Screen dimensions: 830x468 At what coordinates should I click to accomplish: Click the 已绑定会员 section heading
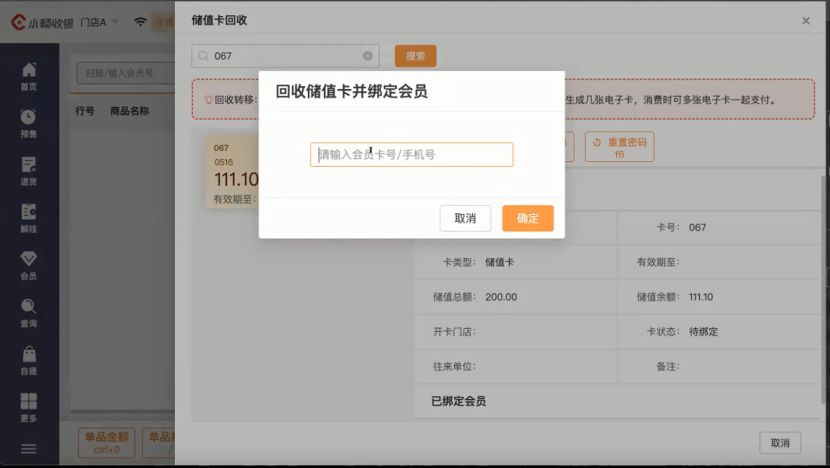pyautogui.click(x=458, y=401)
